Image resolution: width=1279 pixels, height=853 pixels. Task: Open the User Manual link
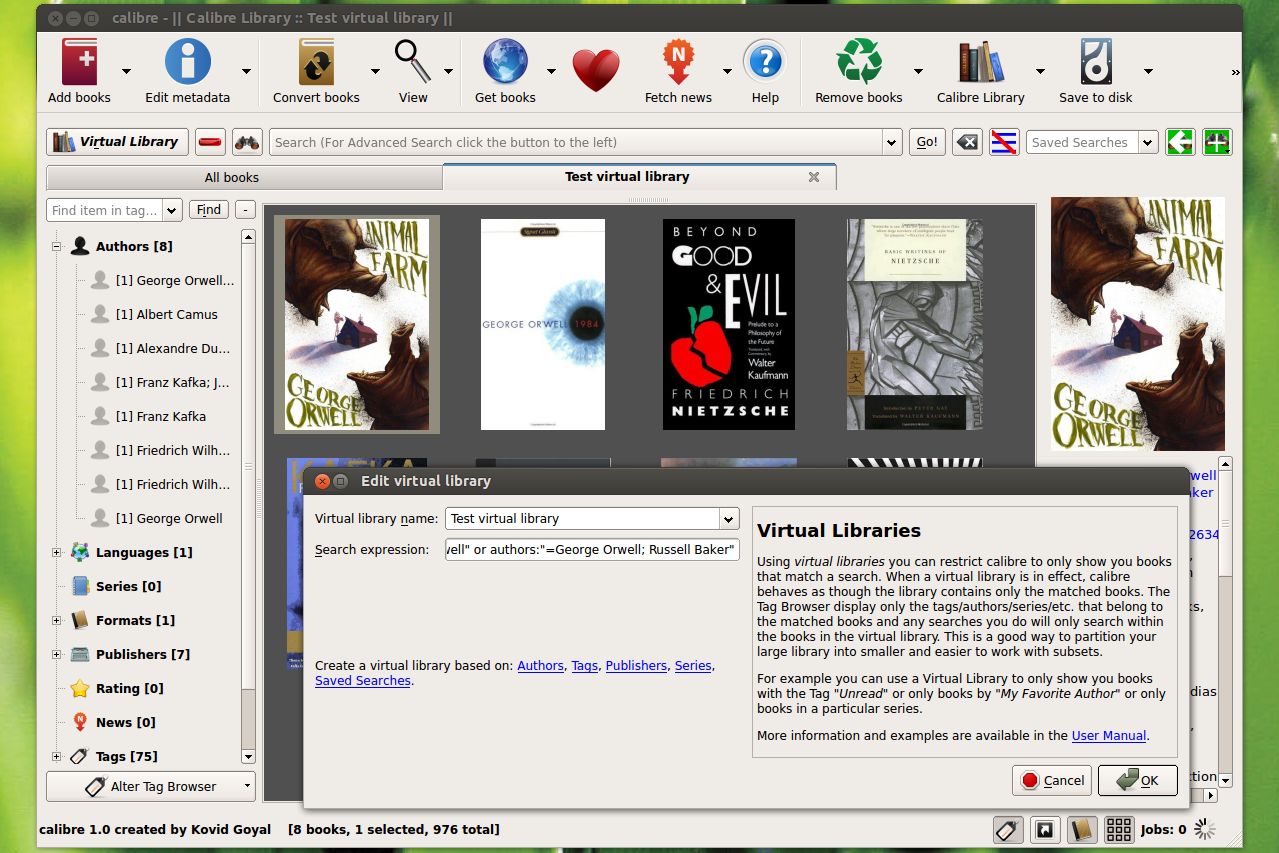pos(1109,735)
